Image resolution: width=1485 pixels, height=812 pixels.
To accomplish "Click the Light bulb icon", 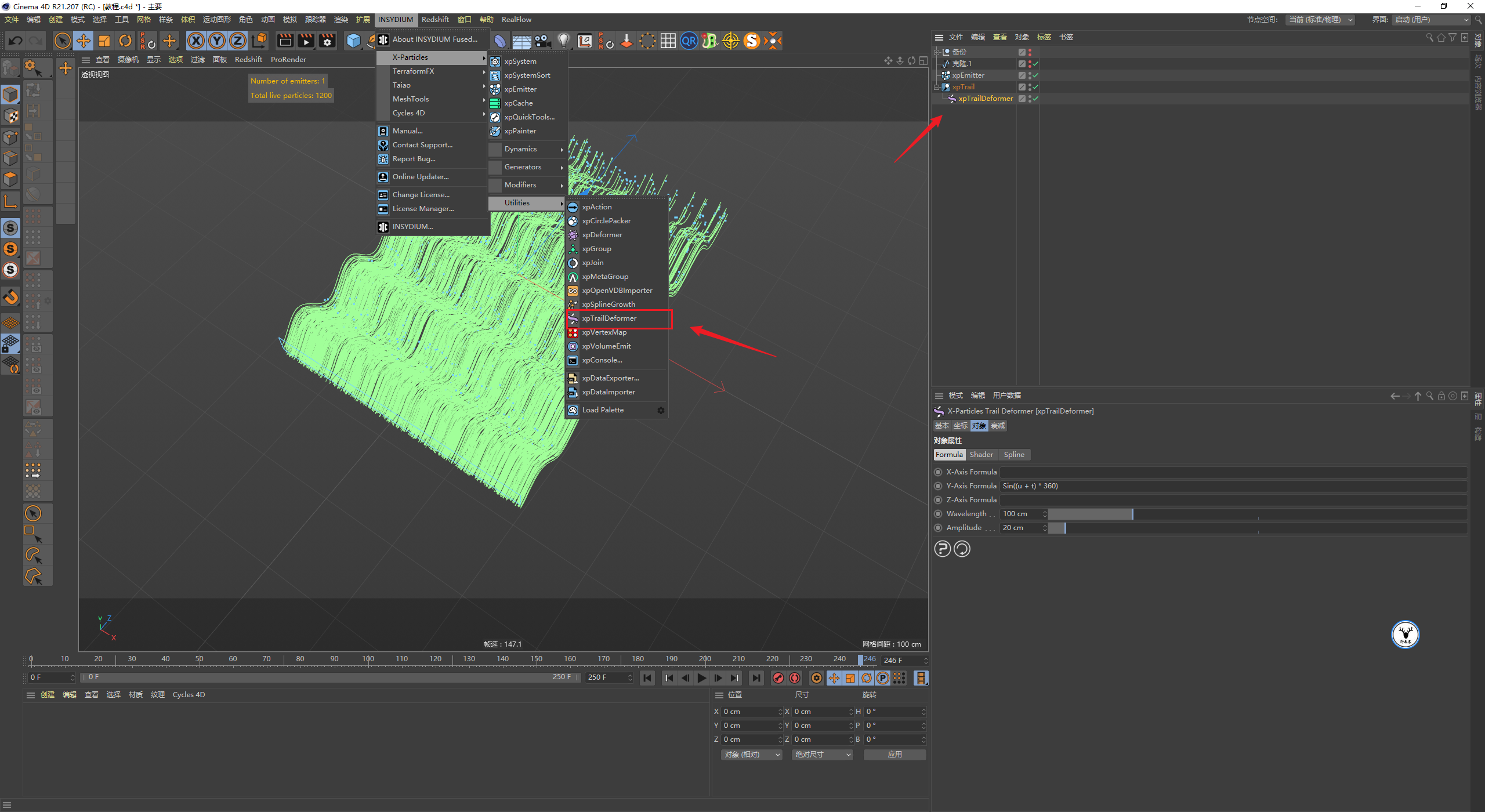I will (x=563, y=41).
